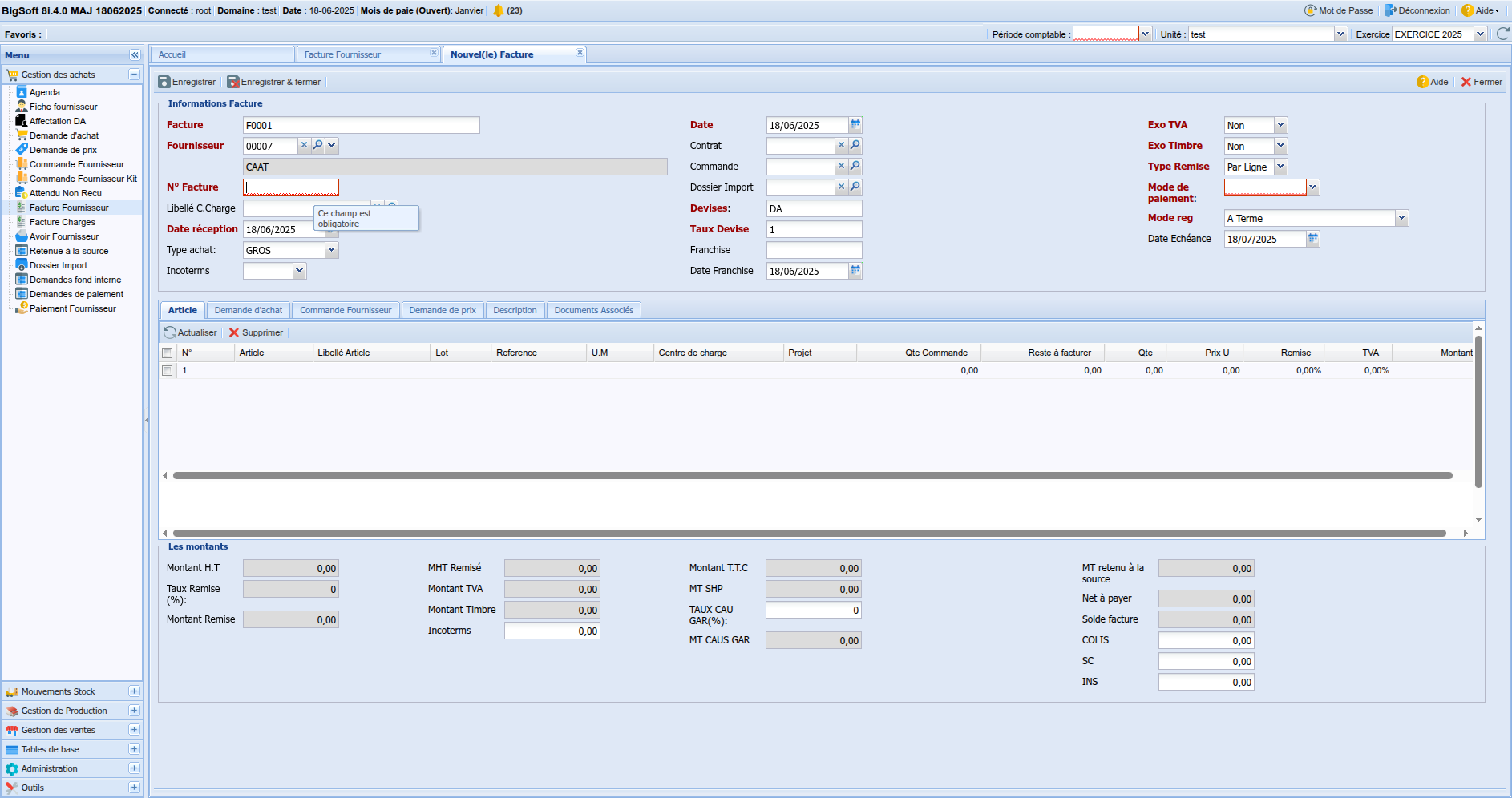Open Paiement Fournisseur menu item
This screenshot has height=798, width=1512.
73,308
